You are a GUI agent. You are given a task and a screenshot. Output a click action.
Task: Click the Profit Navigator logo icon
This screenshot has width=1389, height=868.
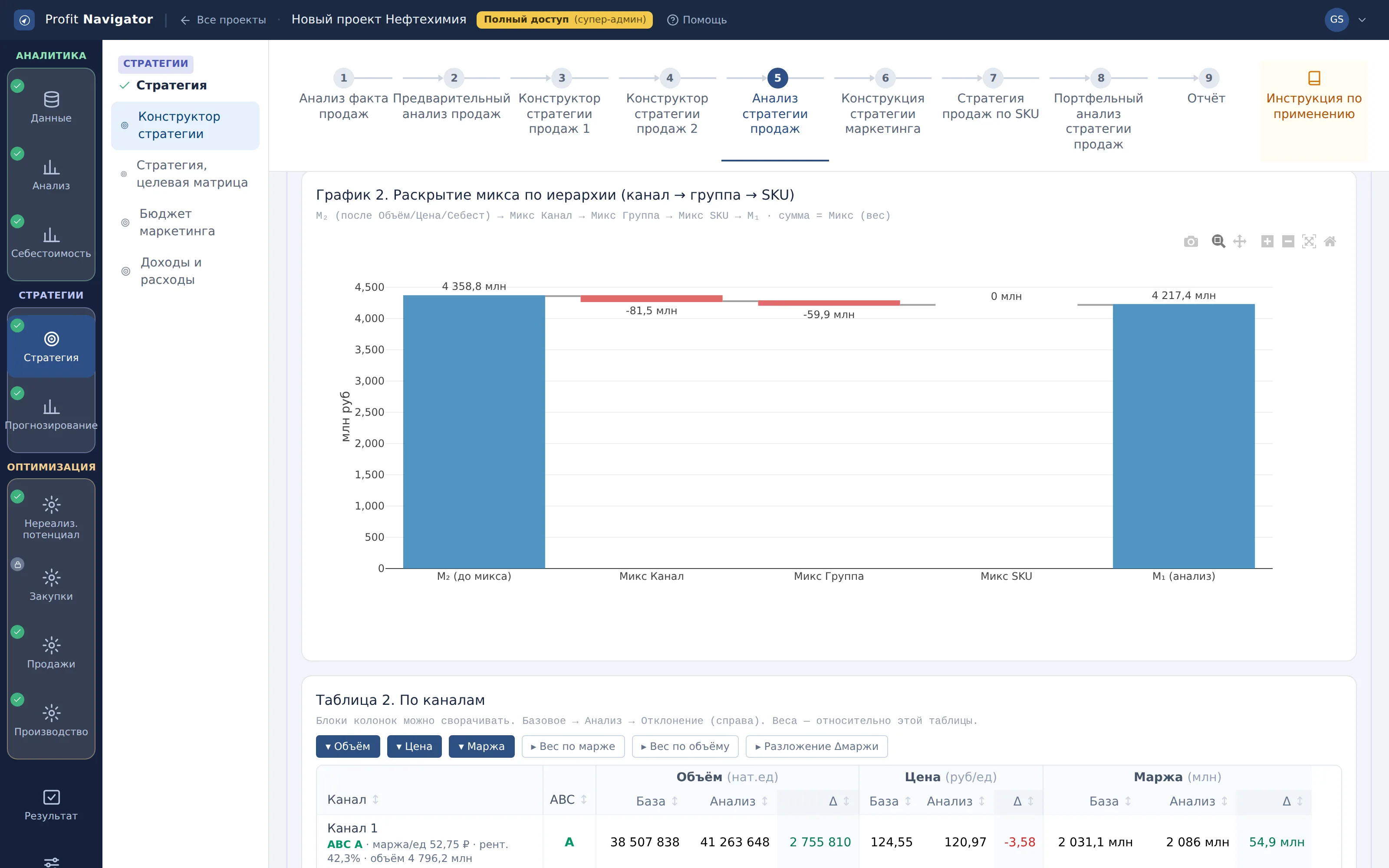point(24,20)
